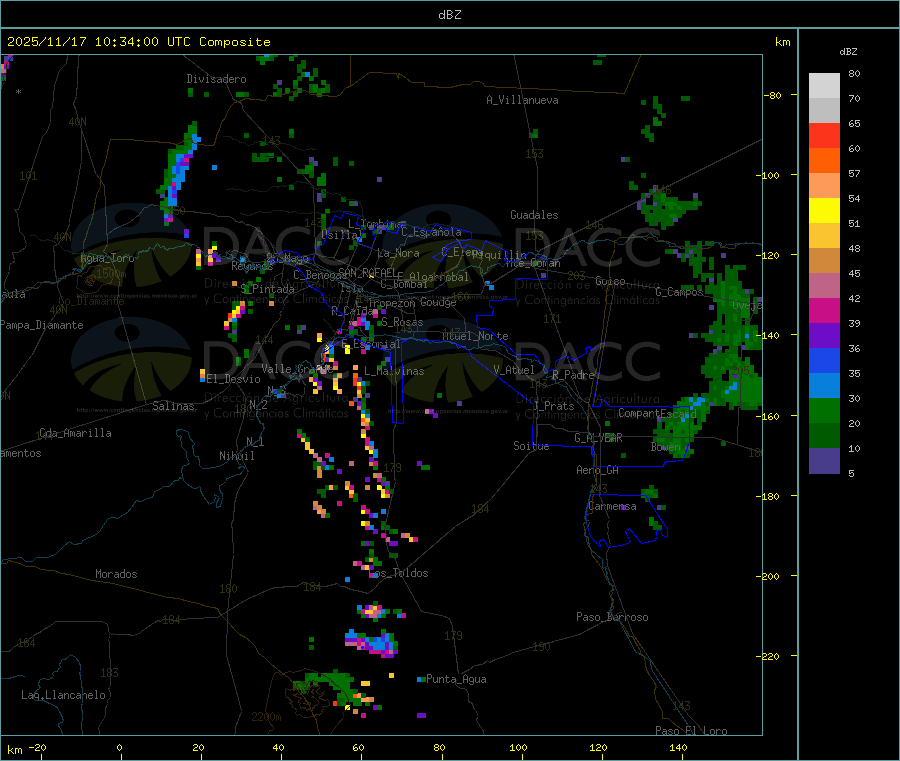Click the 'A_Villanueva' map label

coord(522,100)
